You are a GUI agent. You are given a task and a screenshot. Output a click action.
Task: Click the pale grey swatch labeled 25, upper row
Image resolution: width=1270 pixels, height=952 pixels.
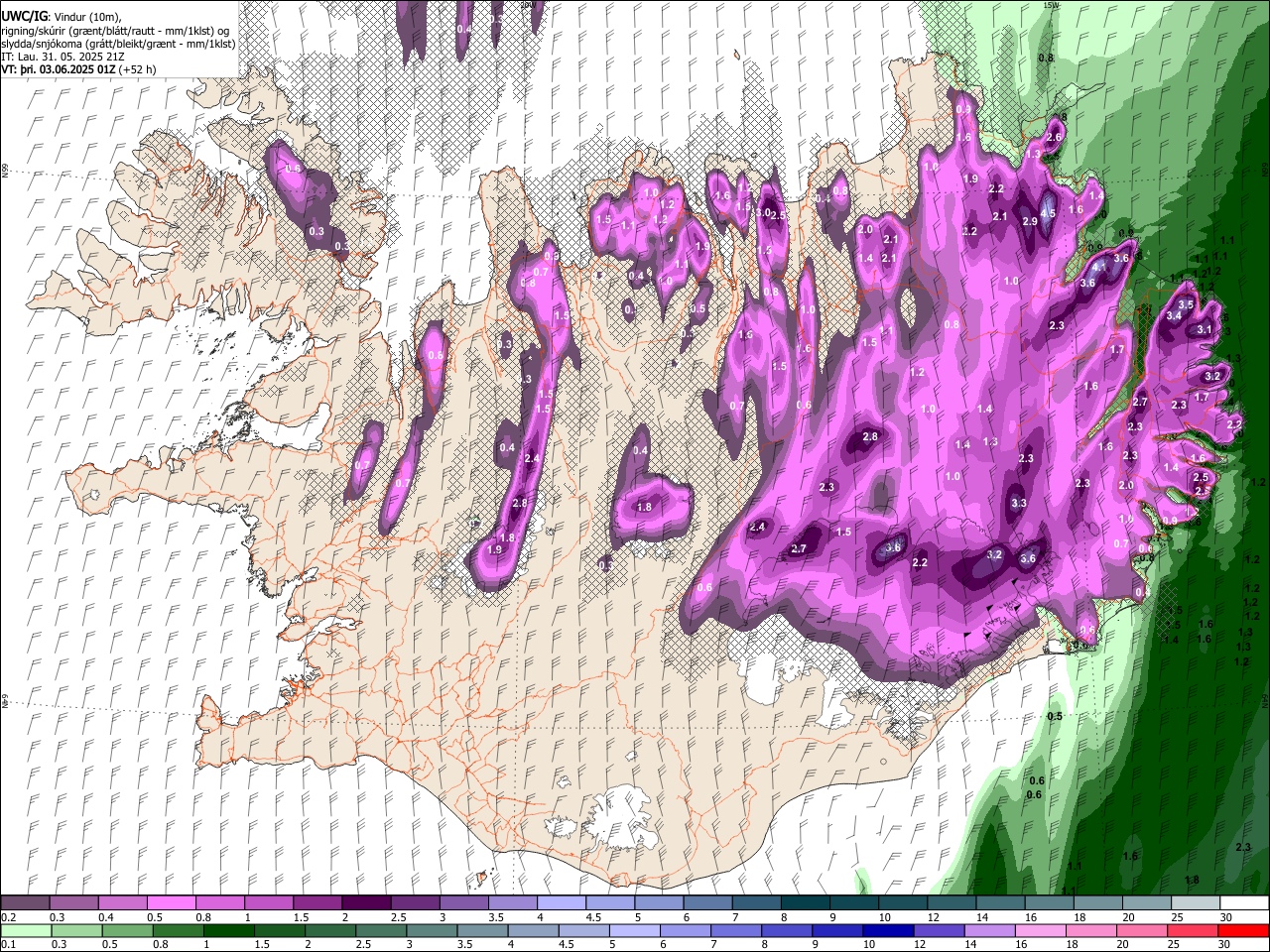tap(1196, 903)
